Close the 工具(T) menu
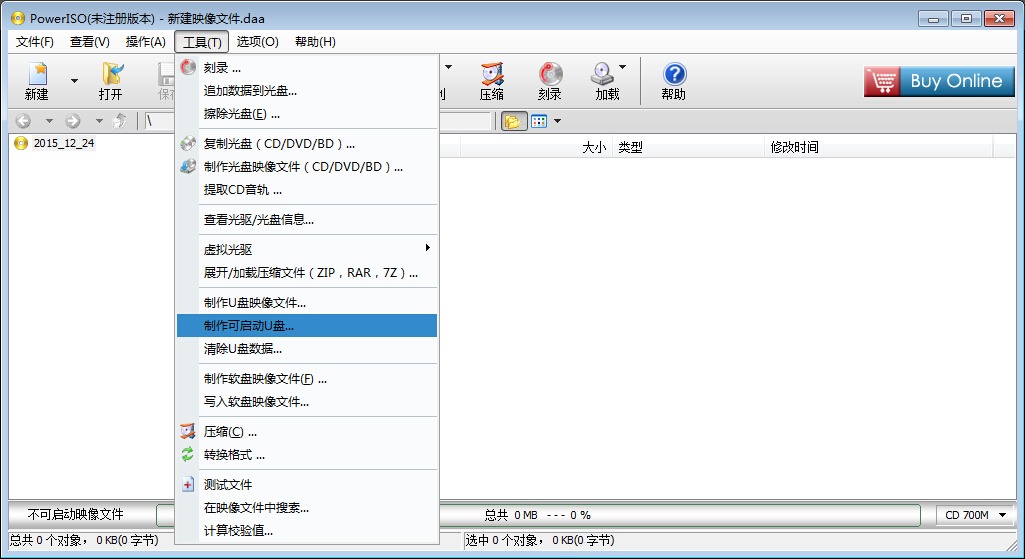1025x559 pixels. pos(201,42)
